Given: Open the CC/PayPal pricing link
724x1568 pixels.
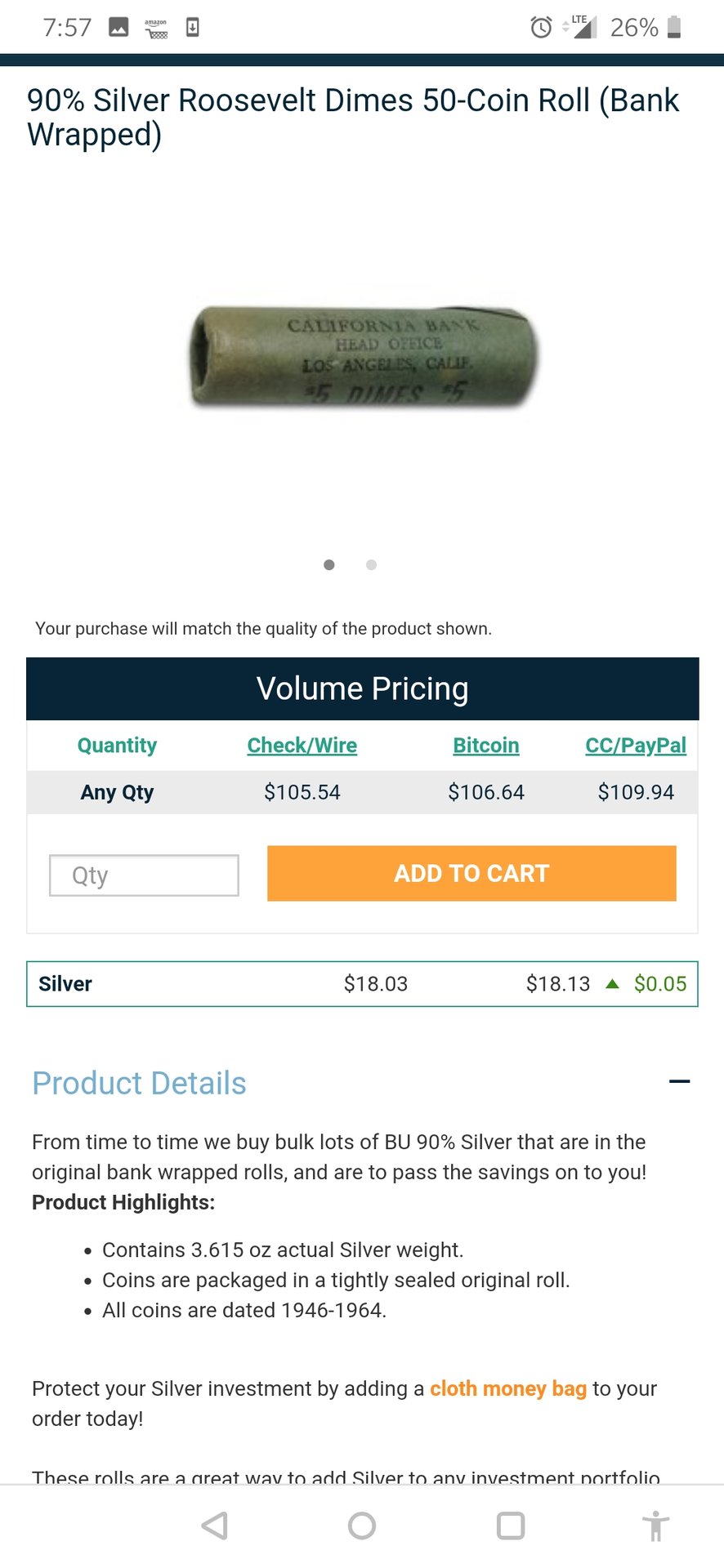Looking at the screenshot, I should (x=636, y=745).
